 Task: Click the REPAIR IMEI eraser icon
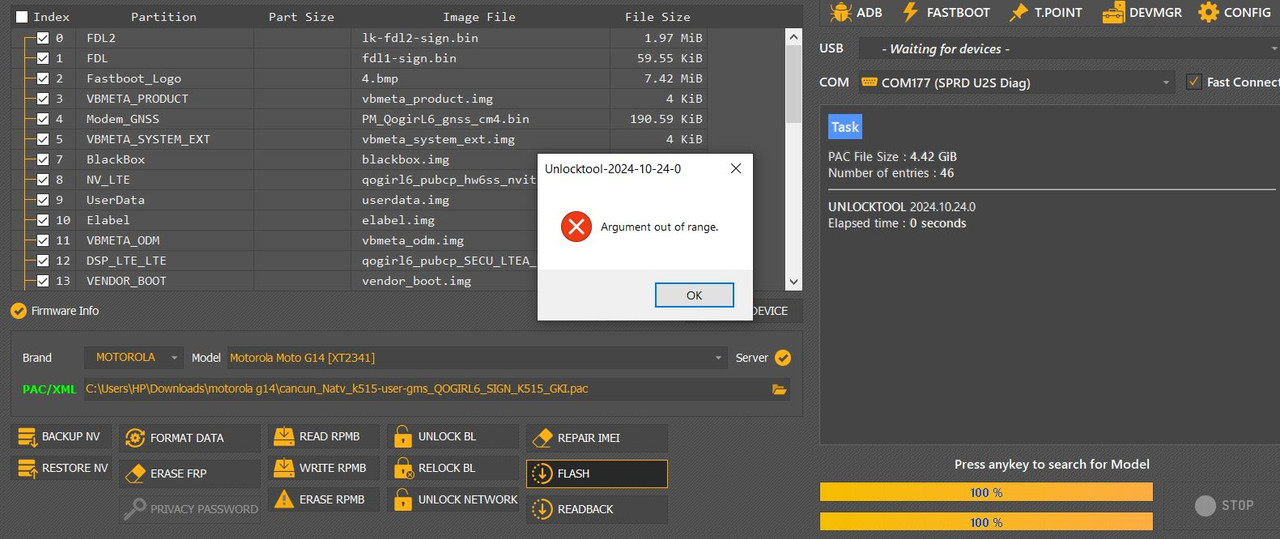point(542,438)
